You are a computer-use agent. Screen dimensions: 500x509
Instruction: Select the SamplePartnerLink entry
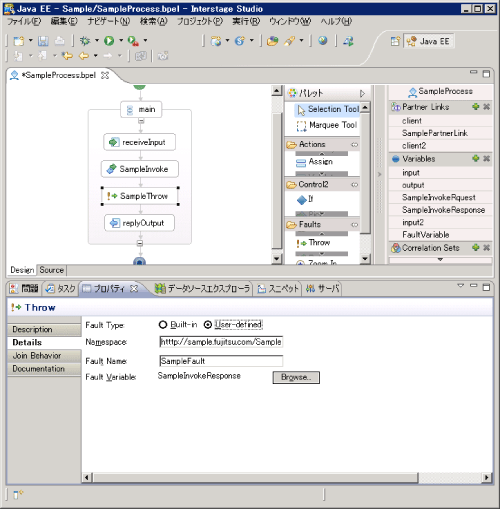(x=440, y=133)
